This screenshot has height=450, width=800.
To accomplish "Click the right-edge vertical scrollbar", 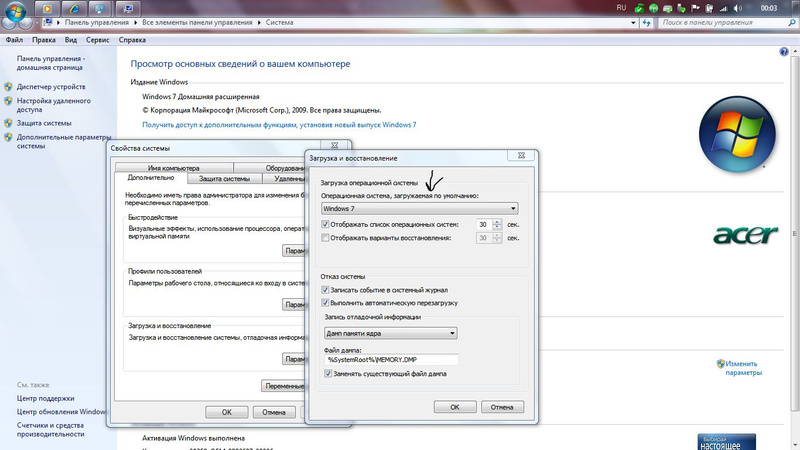I will click(794, 232).
